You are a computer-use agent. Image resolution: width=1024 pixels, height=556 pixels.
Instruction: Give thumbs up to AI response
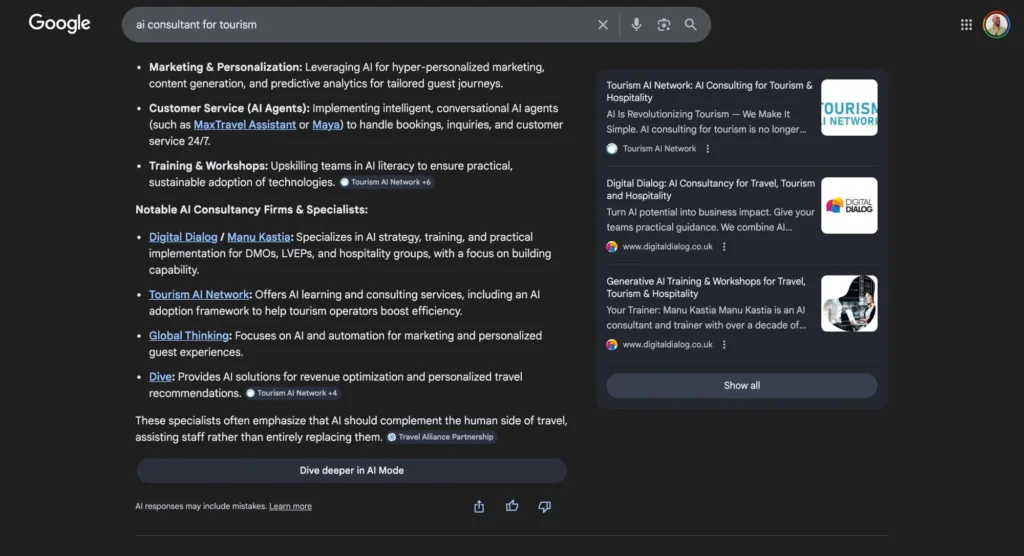click(512, 506)
